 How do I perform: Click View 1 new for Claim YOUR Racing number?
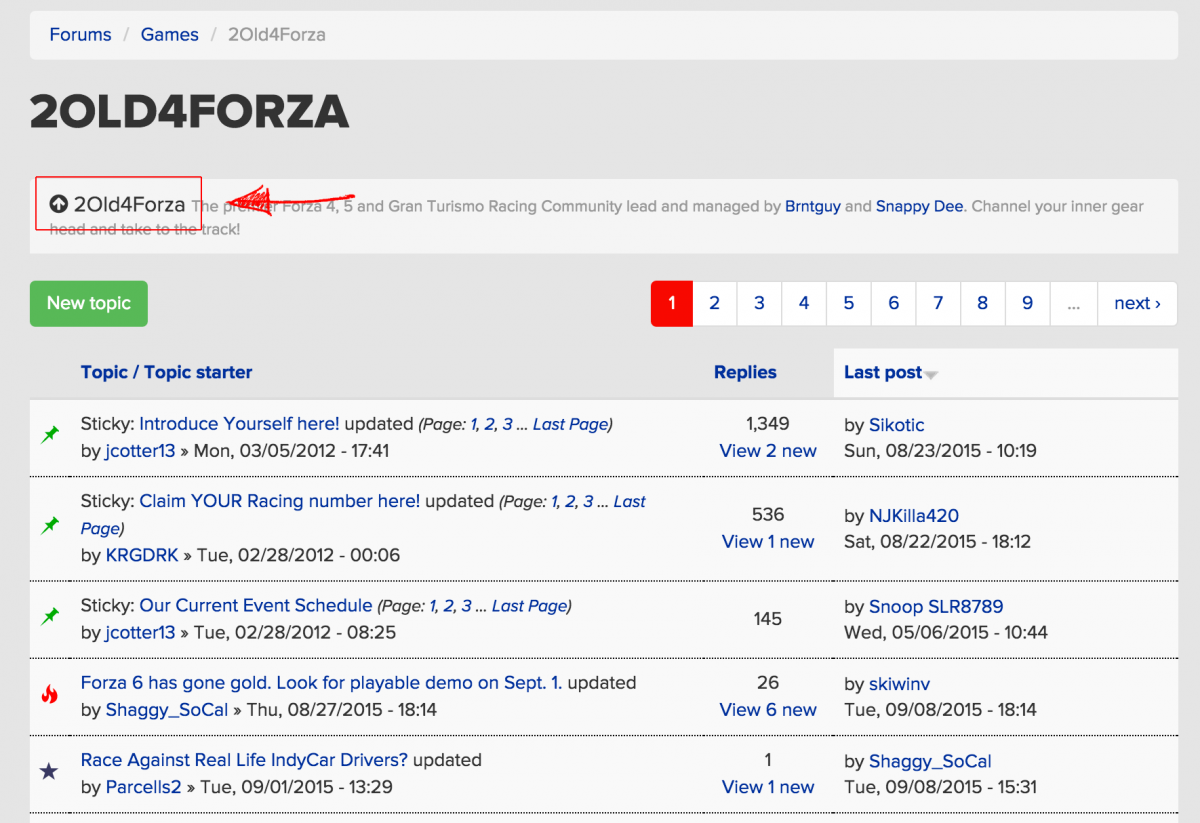(768, 542)
